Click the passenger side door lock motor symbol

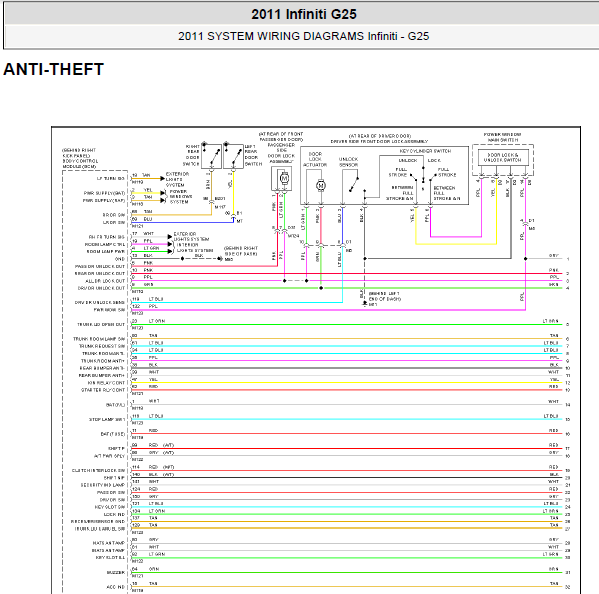click(284, 178)
